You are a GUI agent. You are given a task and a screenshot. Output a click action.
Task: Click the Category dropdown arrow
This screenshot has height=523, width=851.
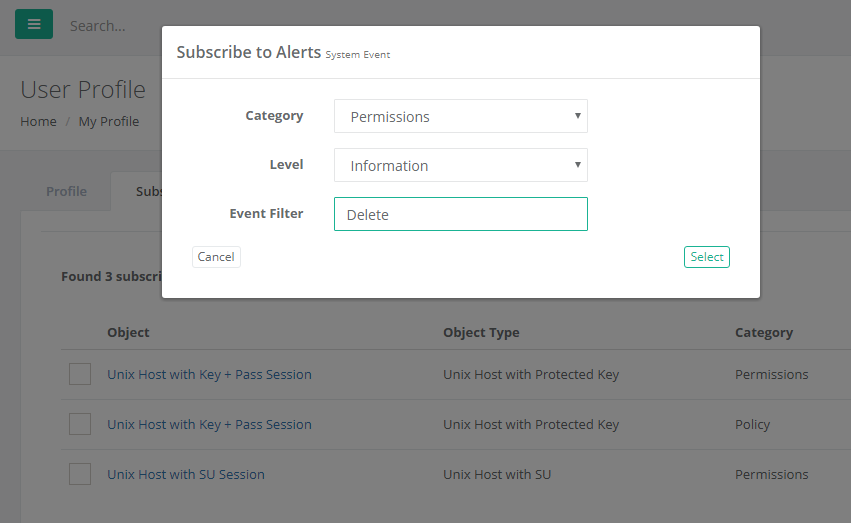pos(577,116)
